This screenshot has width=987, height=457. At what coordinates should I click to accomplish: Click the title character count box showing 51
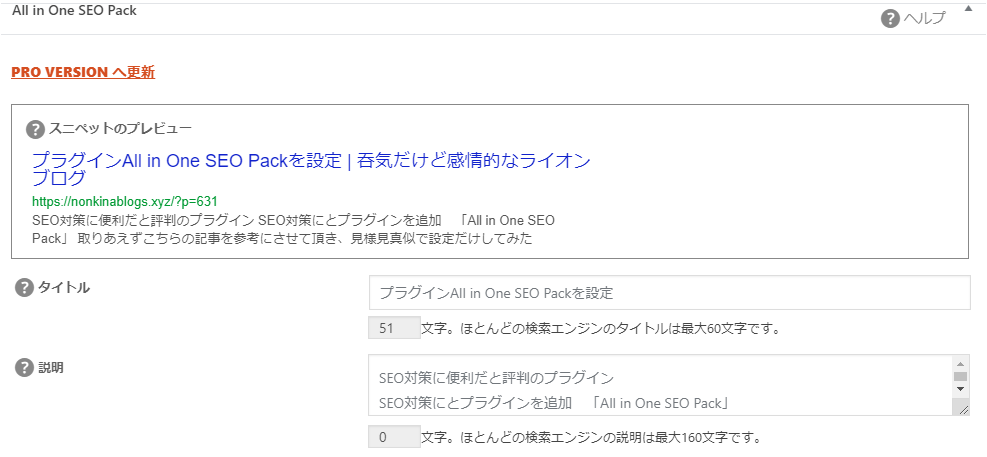[394, 328]
